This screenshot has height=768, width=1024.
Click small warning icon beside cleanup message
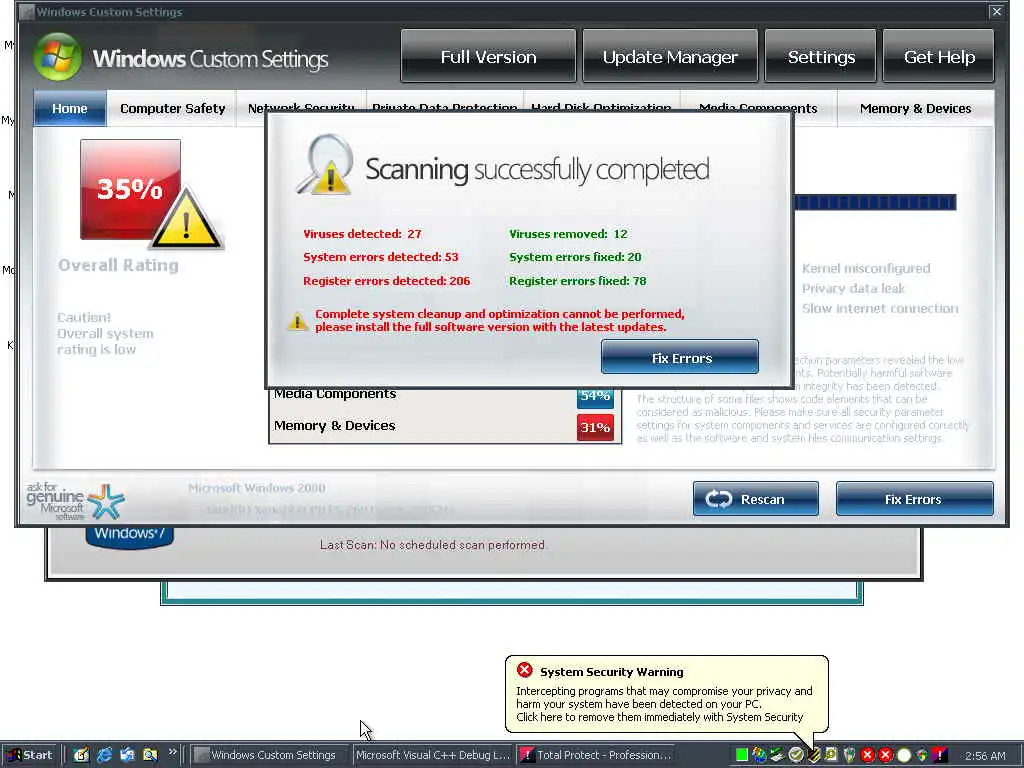coord(298,321)
